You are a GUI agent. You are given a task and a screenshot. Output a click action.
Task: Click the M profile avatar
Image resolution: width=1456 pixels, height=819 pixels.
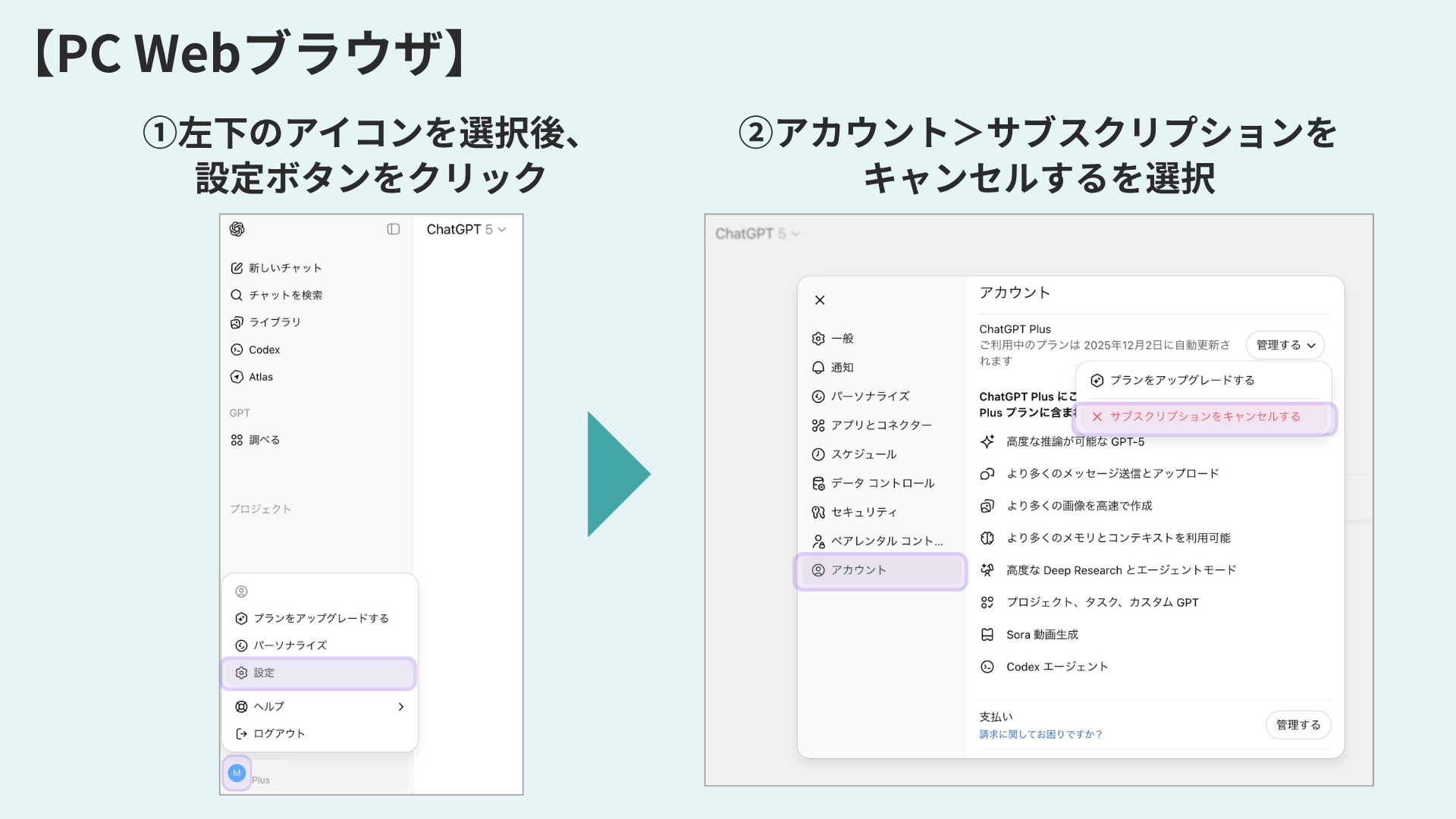(x=237, y=773)
